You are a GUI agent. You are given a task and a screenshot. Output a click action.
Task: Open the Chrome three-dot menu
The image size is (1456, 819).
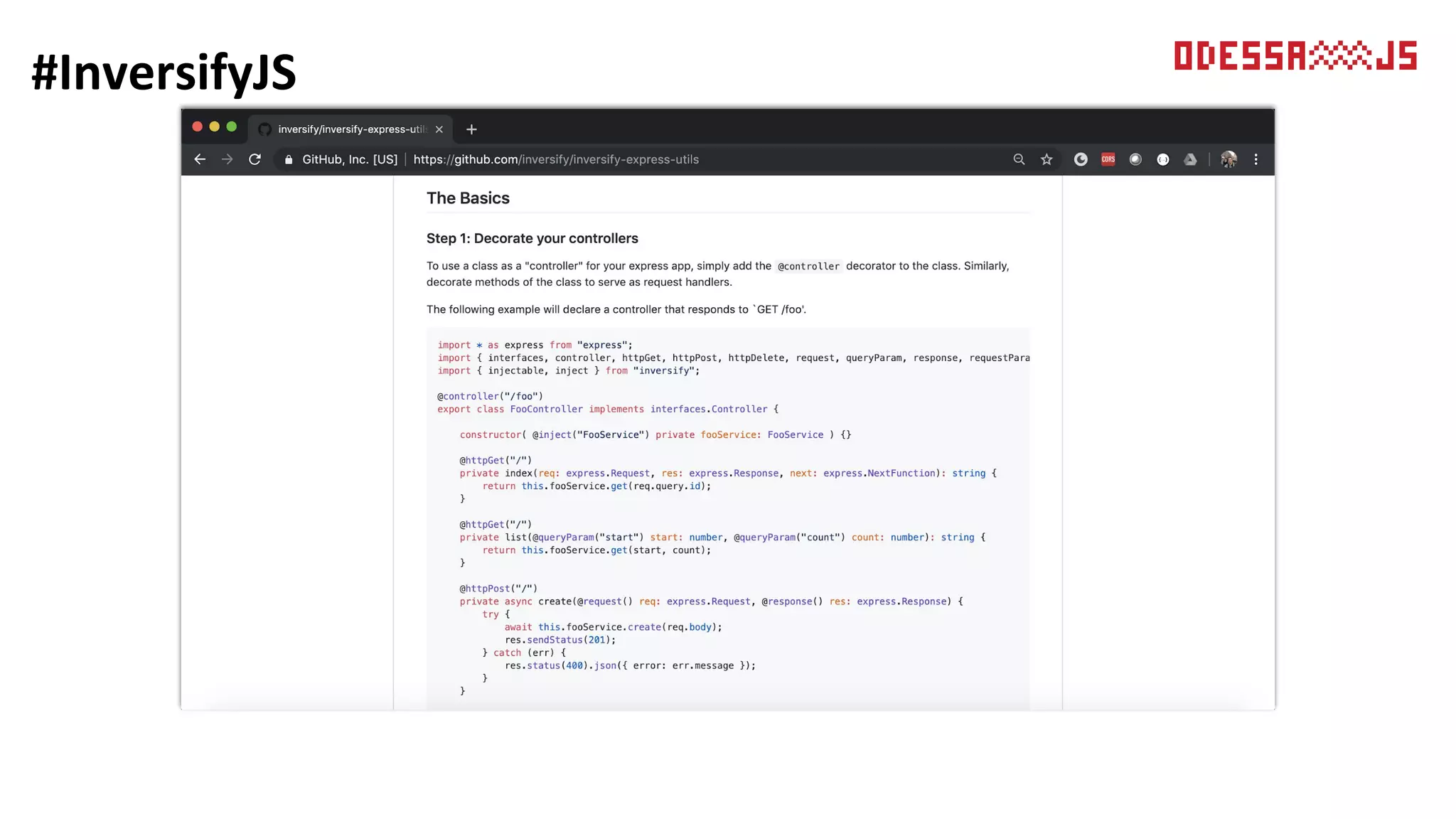pyautogui.click(x=1256, y=159)
